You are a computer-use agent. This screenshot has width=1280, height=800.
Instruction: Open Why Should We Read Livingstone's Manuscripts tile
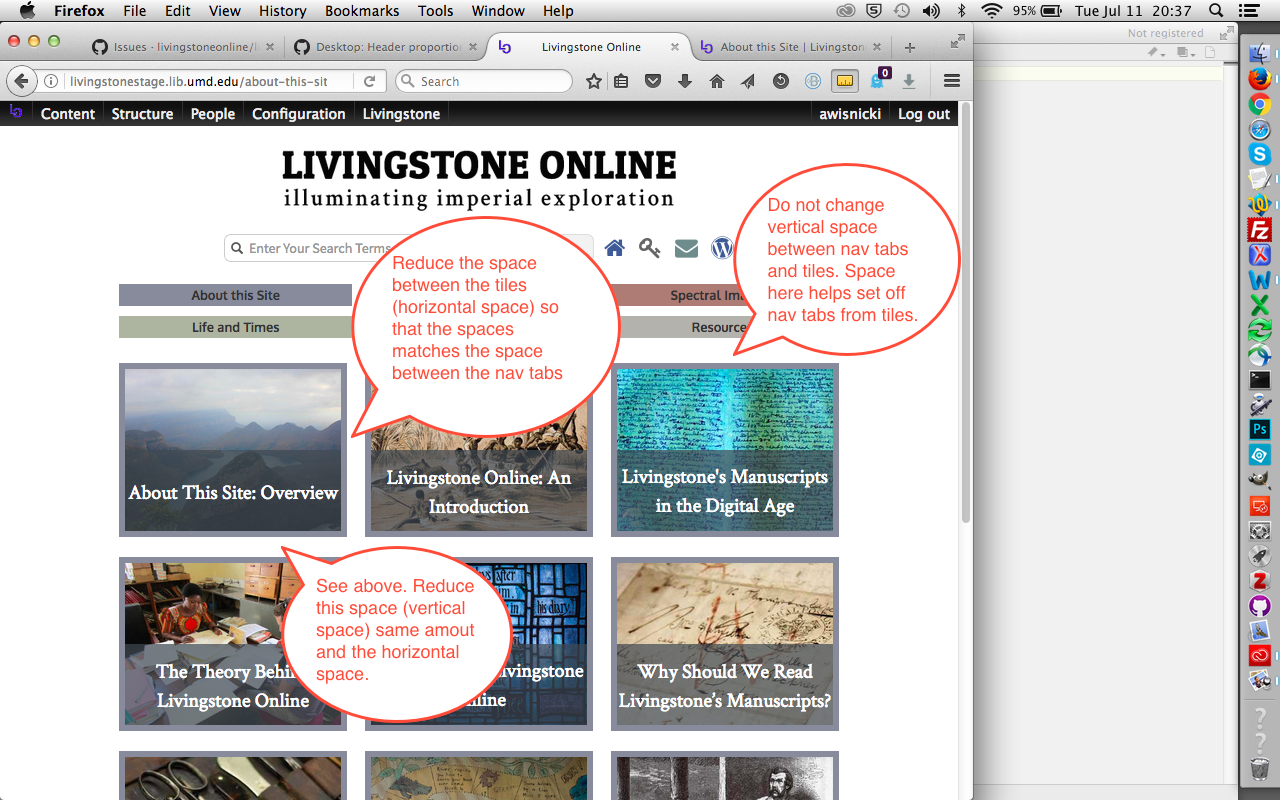pos(725,644)
